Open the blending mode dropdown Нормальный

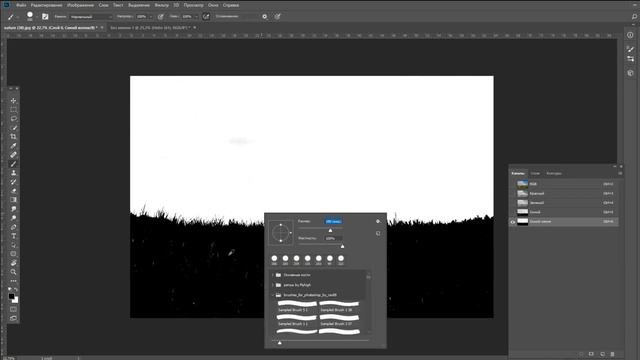91,17
